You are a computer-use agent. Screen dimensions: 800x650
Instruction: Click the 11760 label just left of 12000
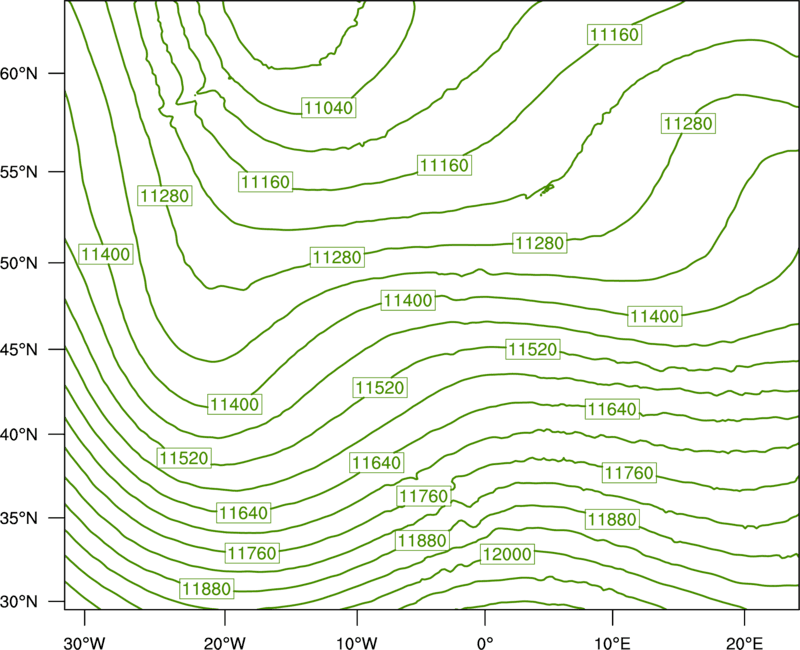[x=424, y=496]
